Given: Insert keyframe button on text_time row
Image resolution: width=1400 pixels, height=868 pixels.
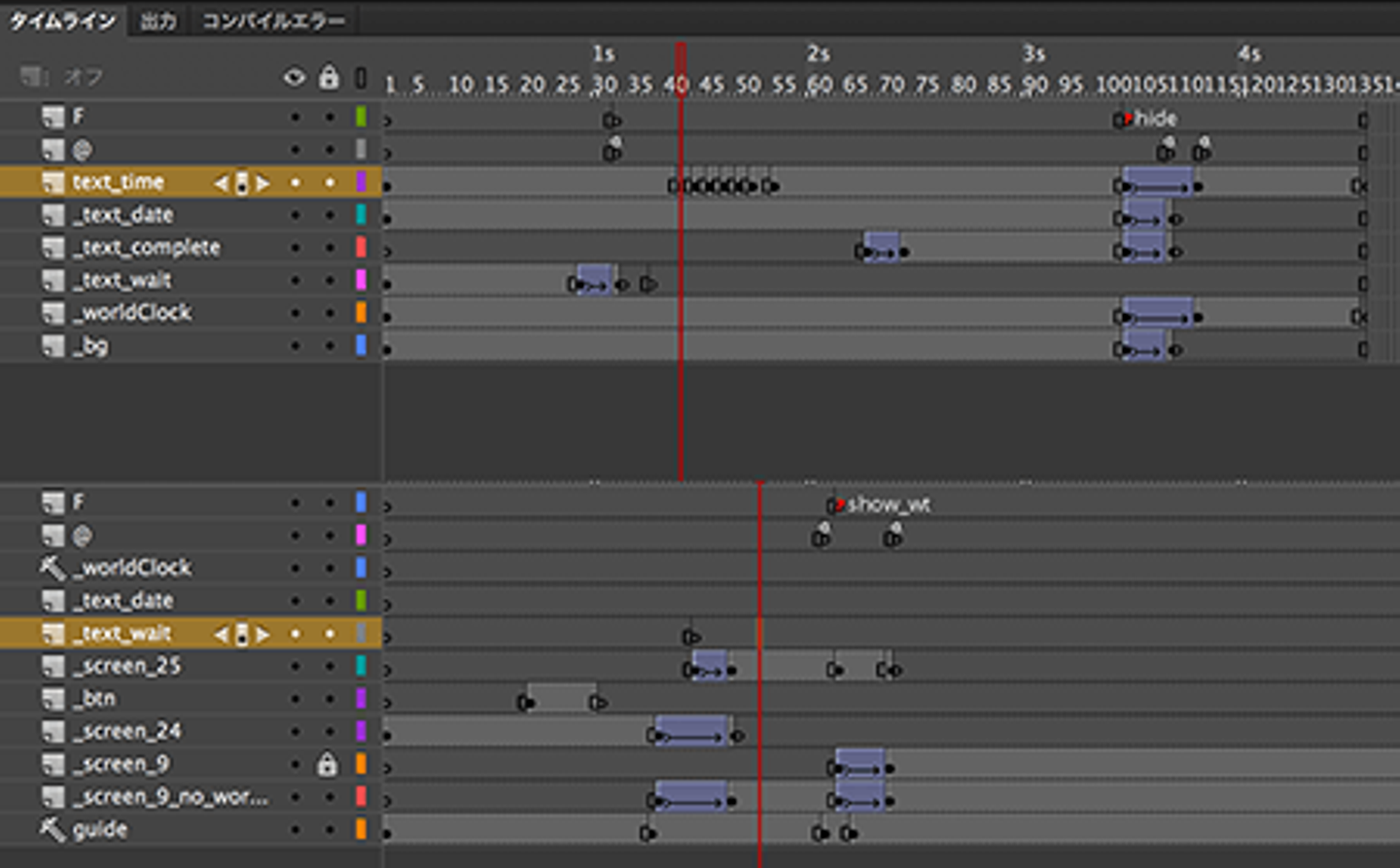Looking at the screenshot, I should [x=242, y=183].
